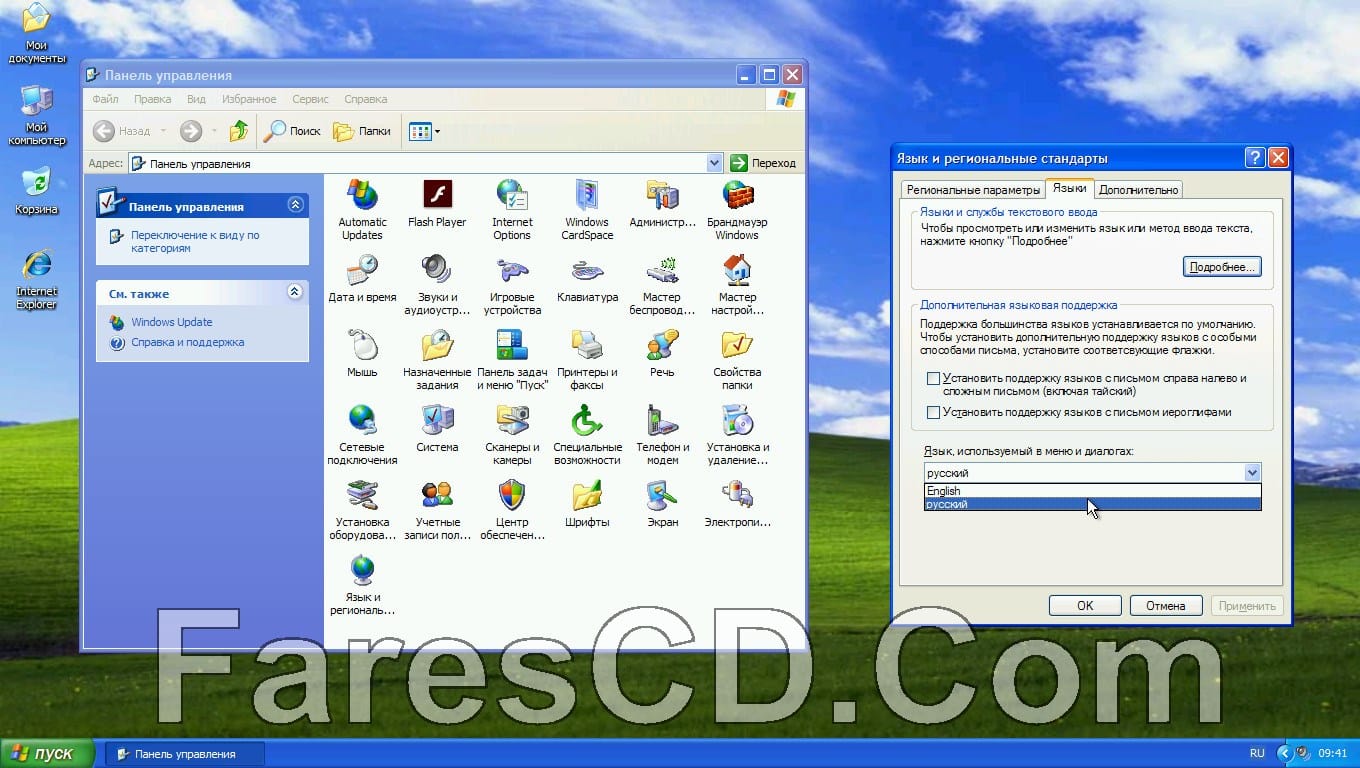Open the Файл menu
Image resolution: width=1360 pixels, height=768 pixels.
105,99
